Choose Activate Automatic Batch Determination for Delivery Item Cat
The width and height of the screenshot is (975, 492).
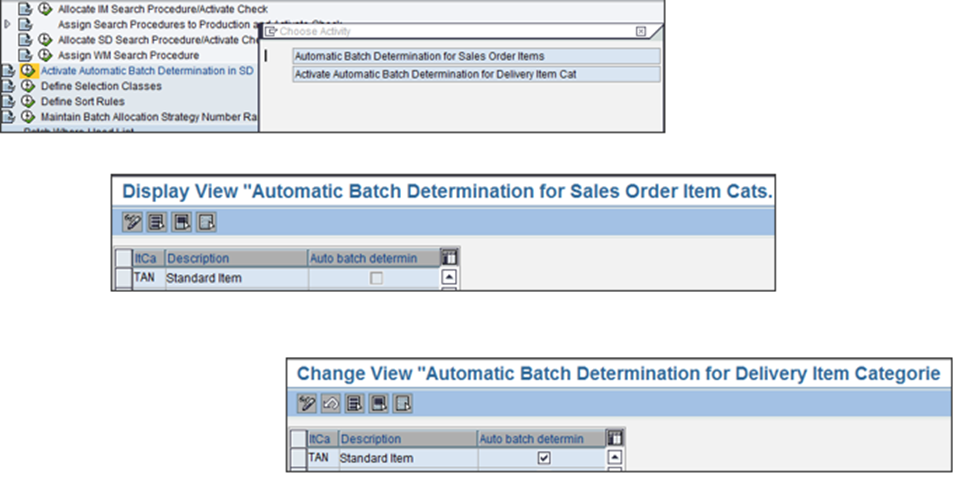click(x=476, y=74)
